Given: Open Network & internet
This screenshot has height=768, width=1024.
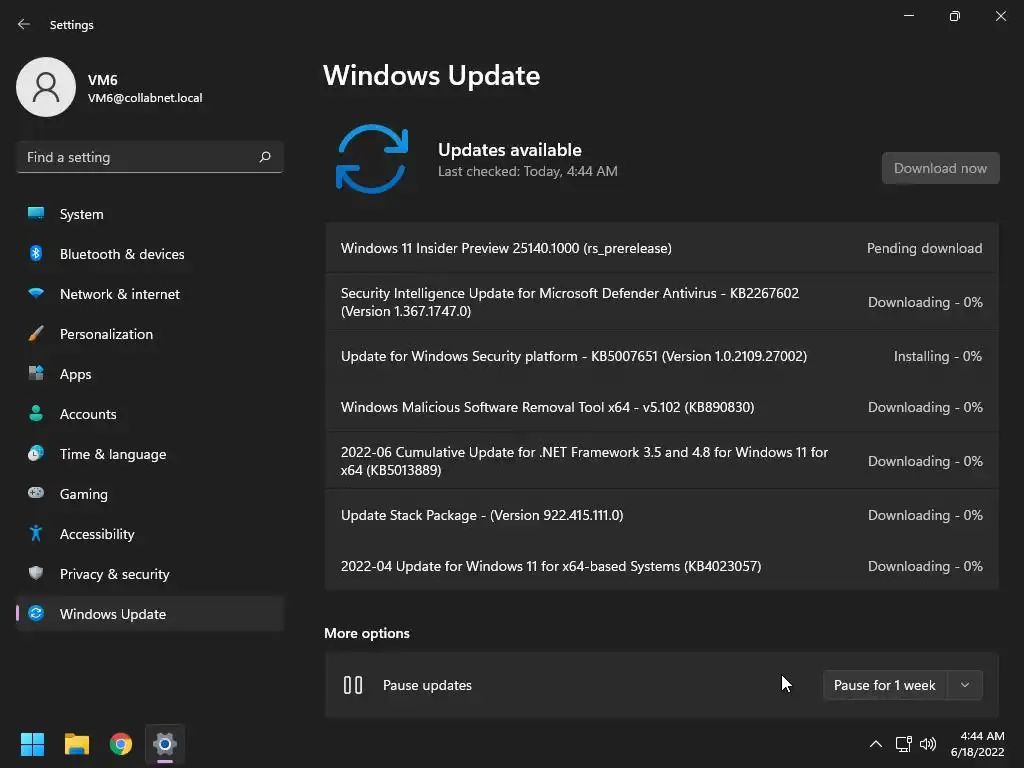Looking at the screenshot, I should tap(150, 294).
